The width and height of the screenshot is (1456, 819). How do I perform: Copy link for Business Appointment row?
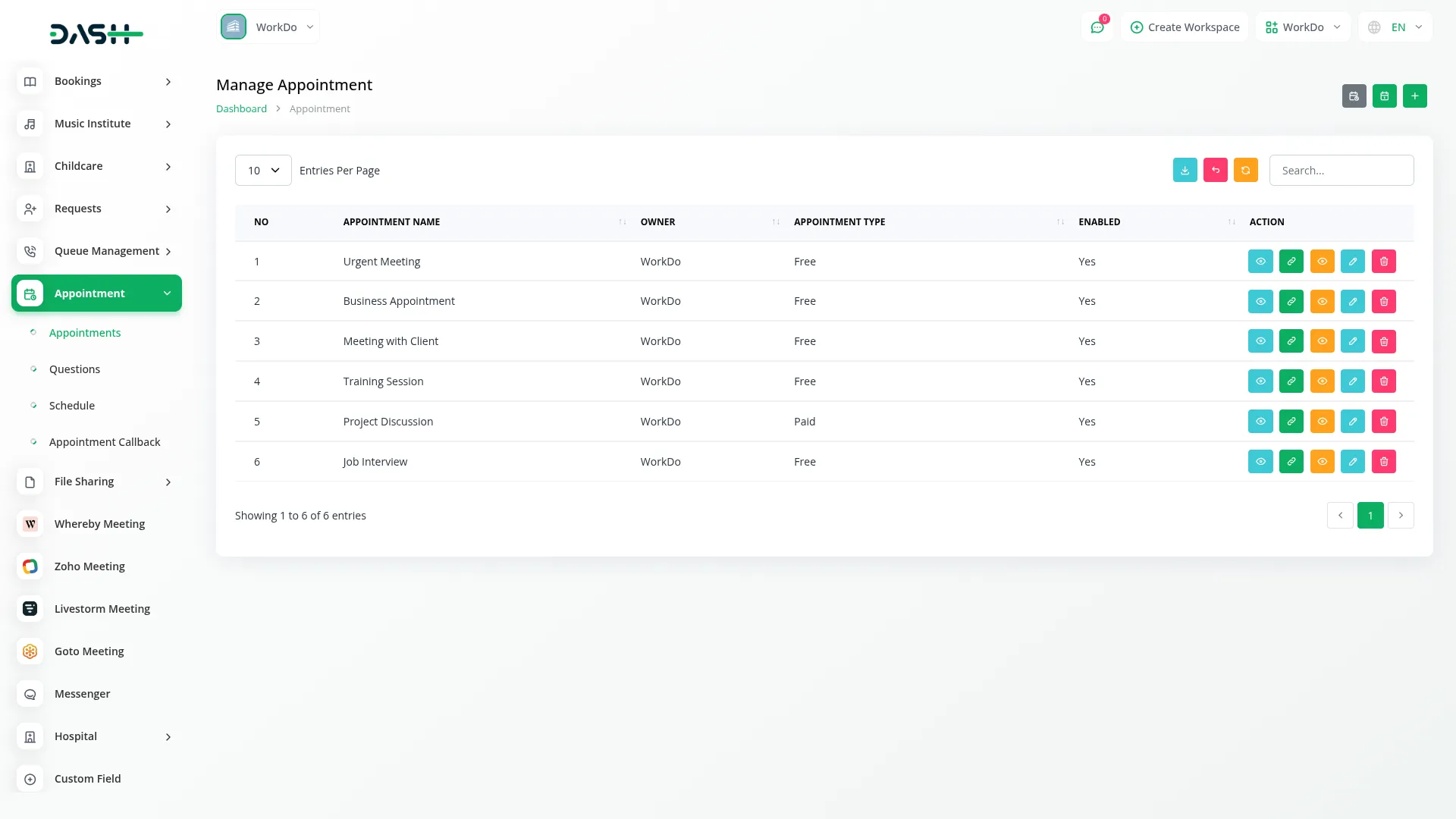tap(1291, 302)
